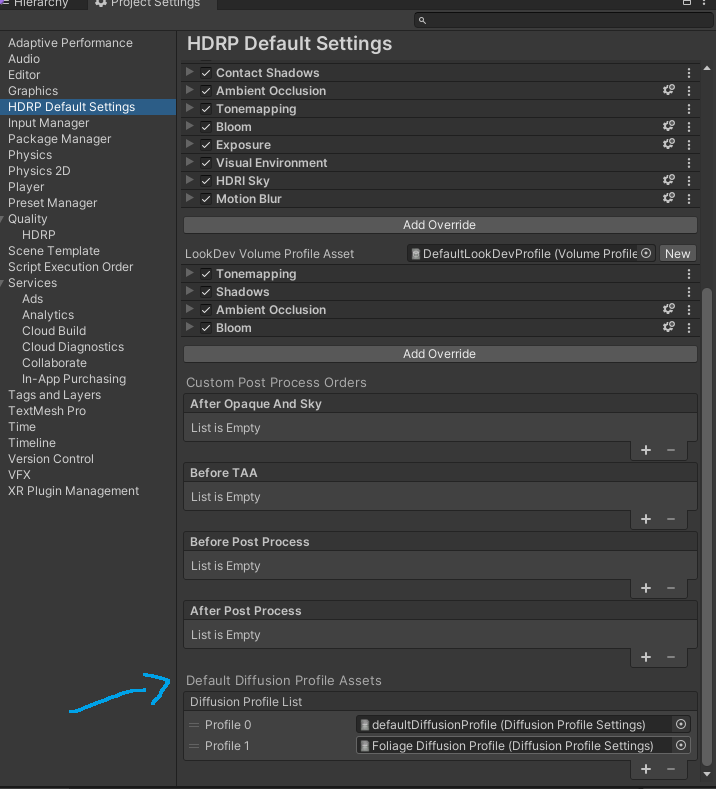Open Ambient Occulusion additional properties gear
Screen dimensions: 716x789
coord(669,91)
